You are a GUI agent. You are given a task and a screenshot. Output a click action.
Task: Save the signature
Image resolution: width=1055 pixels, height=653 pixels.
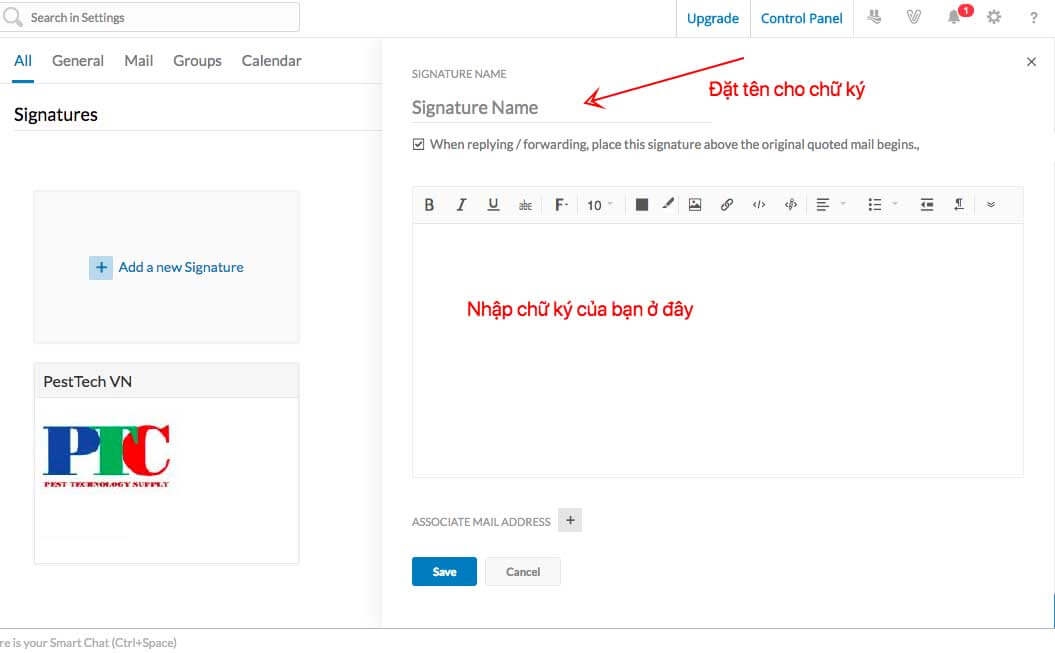tap(444, 571)
